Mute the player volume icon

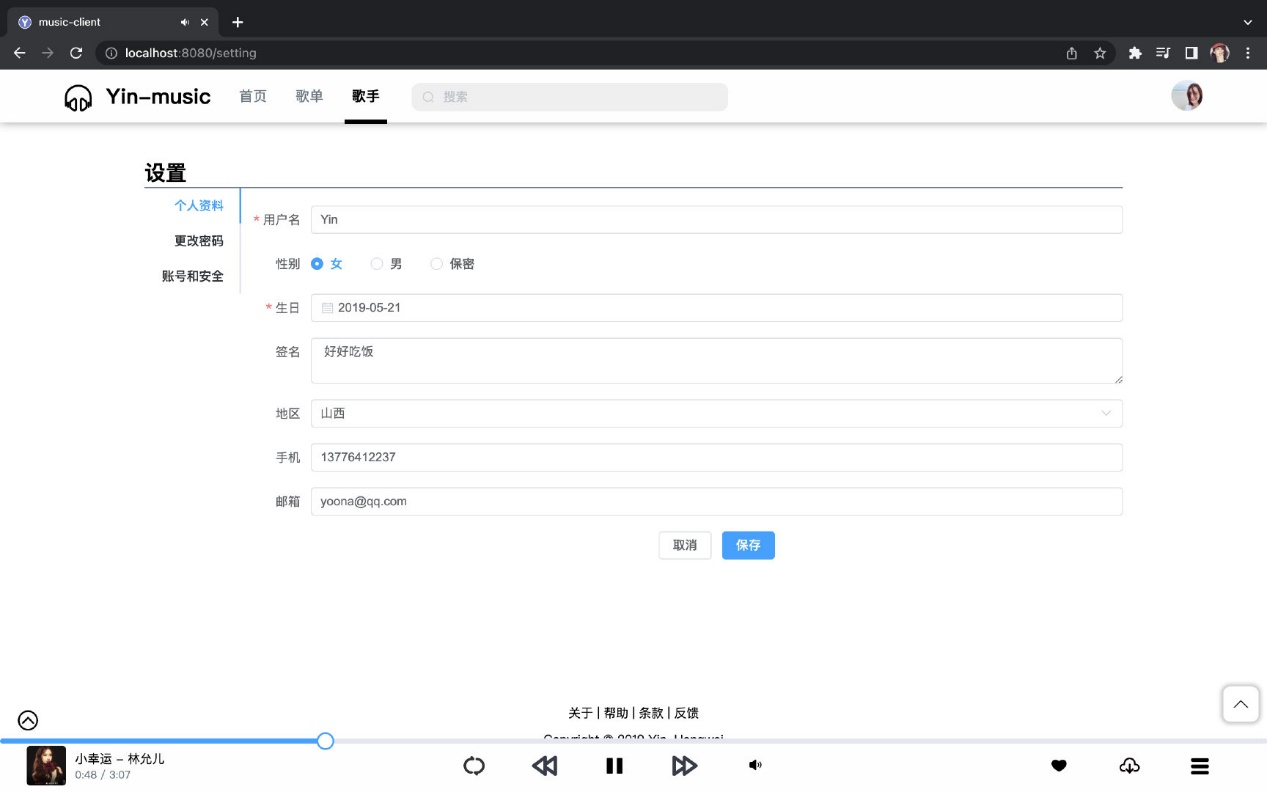[x=755, y=765]
